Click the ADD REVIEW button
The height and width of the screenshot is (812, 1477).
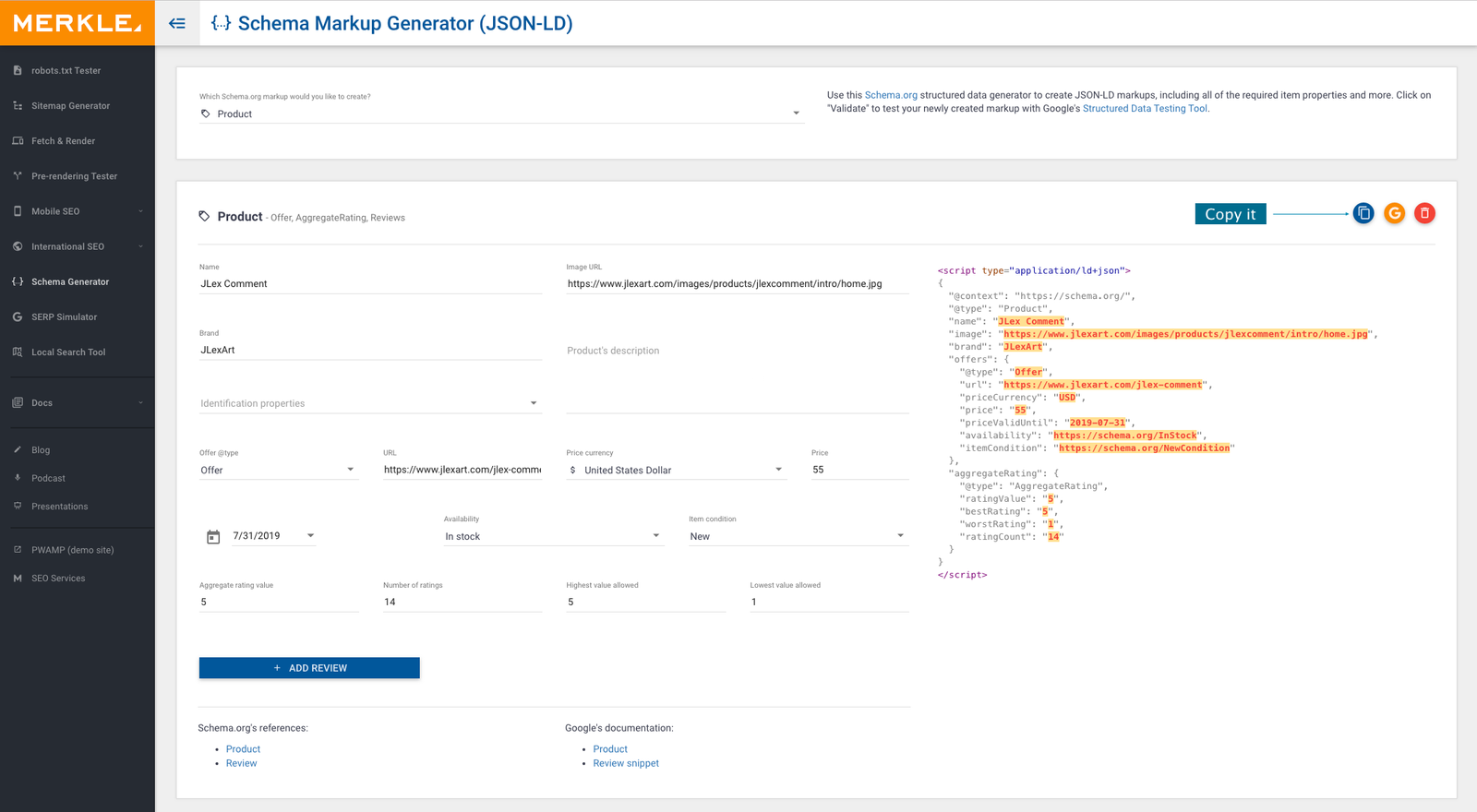tap(309, 668)
